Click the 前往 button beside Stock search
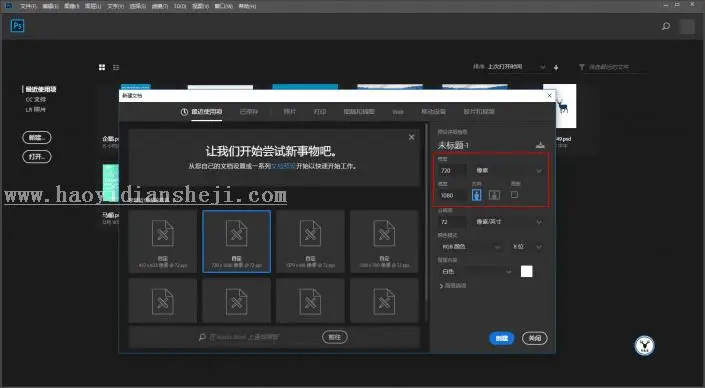 point(335,337)
